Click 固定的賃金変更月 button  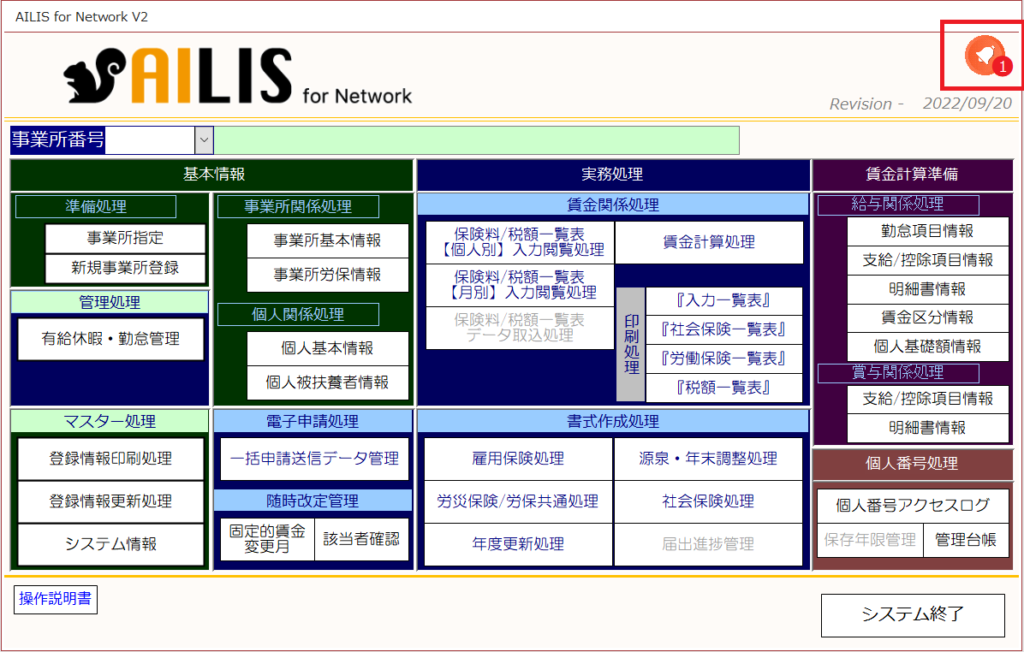click(266, 539)
